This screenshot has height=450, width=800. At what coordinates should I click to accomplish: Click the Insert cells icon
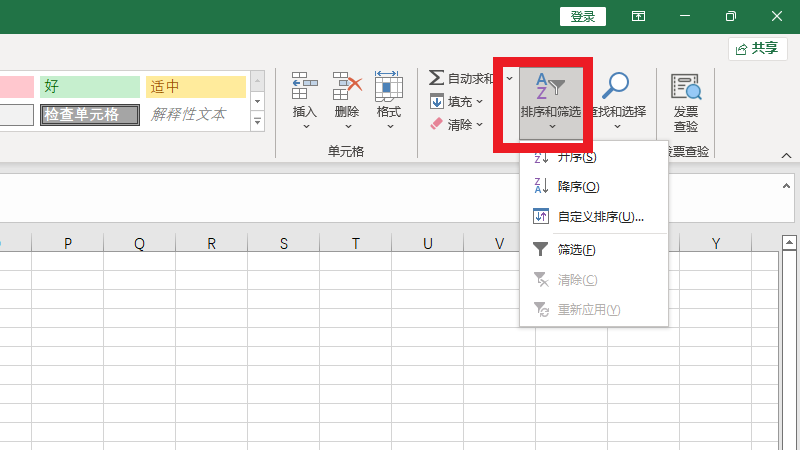304,87
